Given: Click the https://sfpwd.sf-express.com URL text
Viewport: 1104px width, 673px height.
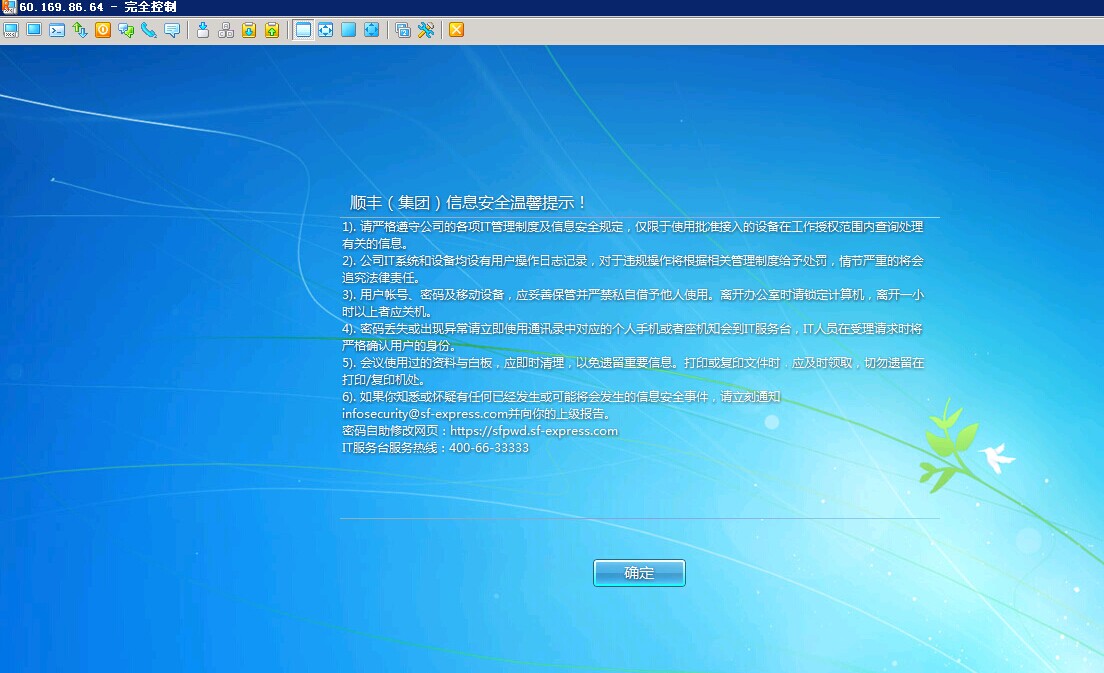Looking at the screenshot, I should click(534, 431).
